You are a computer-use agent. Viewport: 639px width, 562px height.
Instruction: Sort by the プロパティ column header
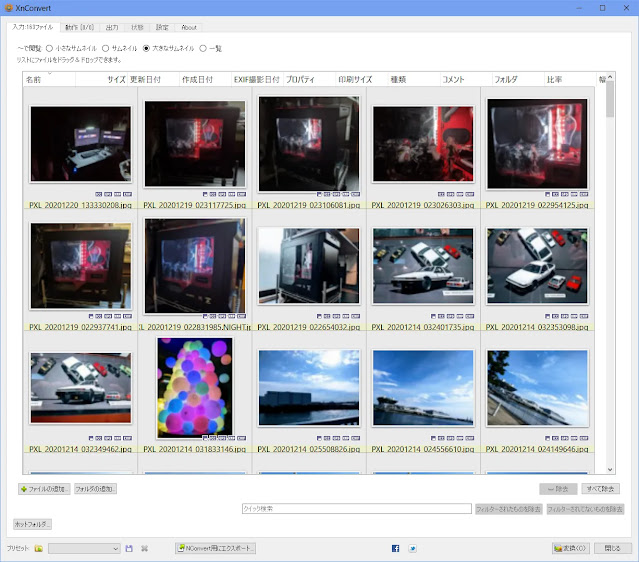[x=310, y=79]
